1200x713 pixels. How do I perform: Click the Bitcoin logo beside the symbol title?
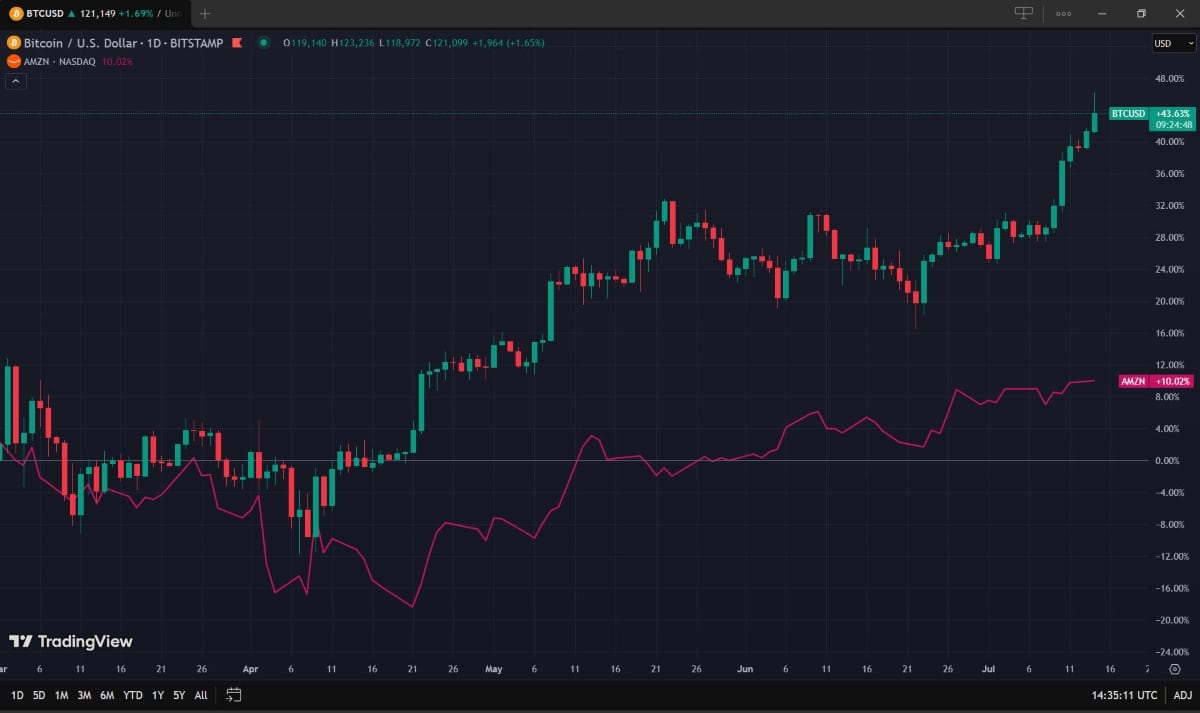[13, 43]
